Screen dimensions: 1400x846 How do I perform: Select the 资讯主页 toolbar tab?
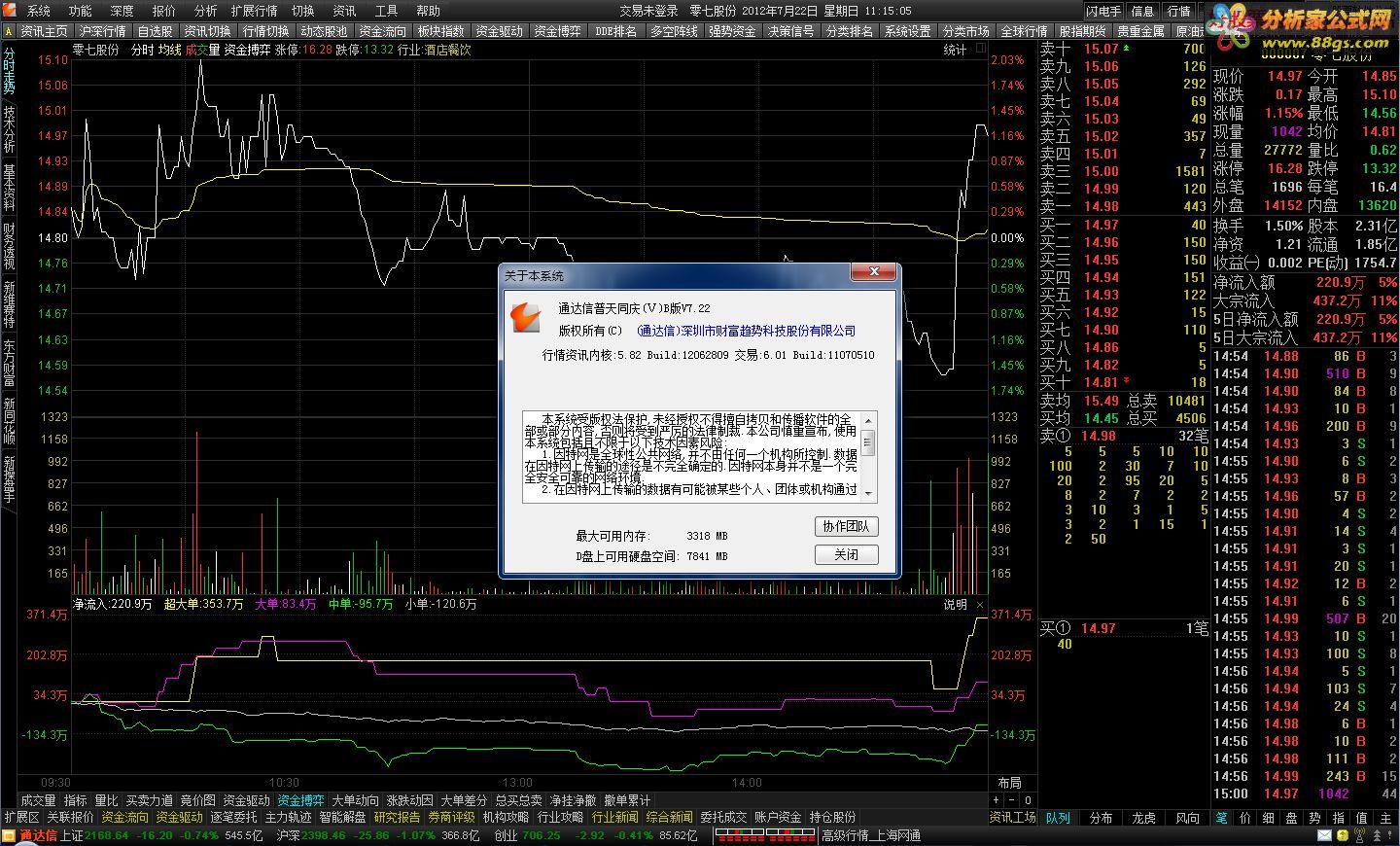pyautogui.click(x=45, y=31)
